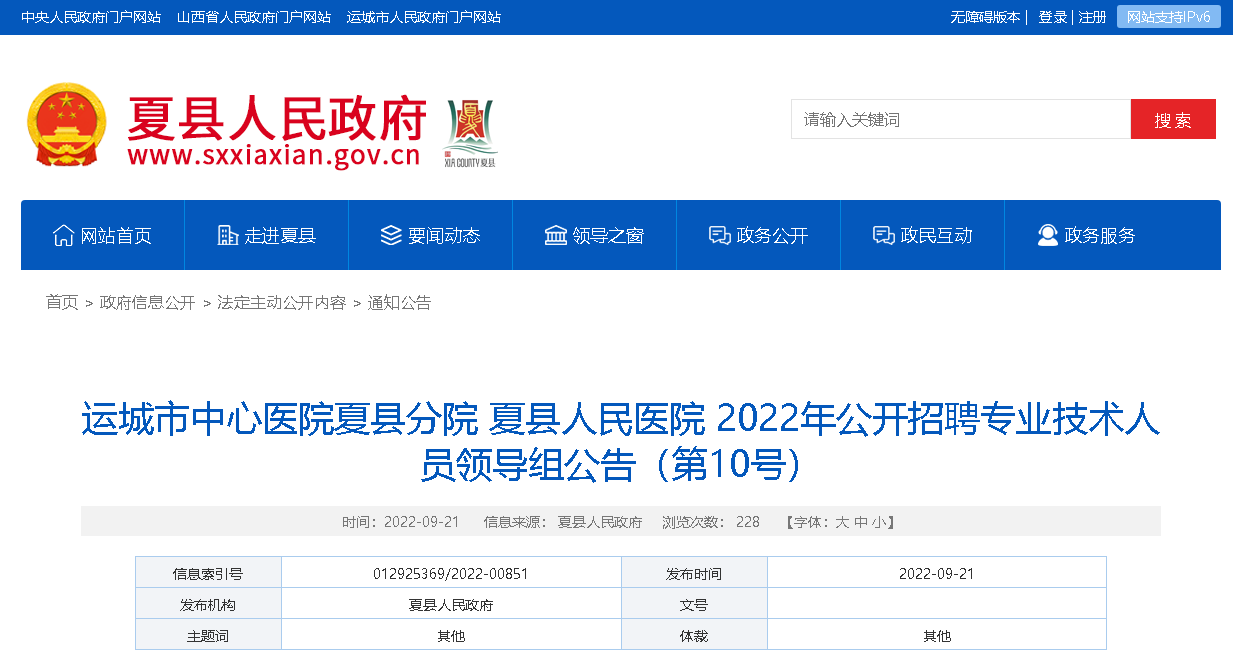This screenshot has width=1233, height=652.
Task: Open 山西省人民政府门户网站 link
Action: pyautogui.click(x=254, y=17)
